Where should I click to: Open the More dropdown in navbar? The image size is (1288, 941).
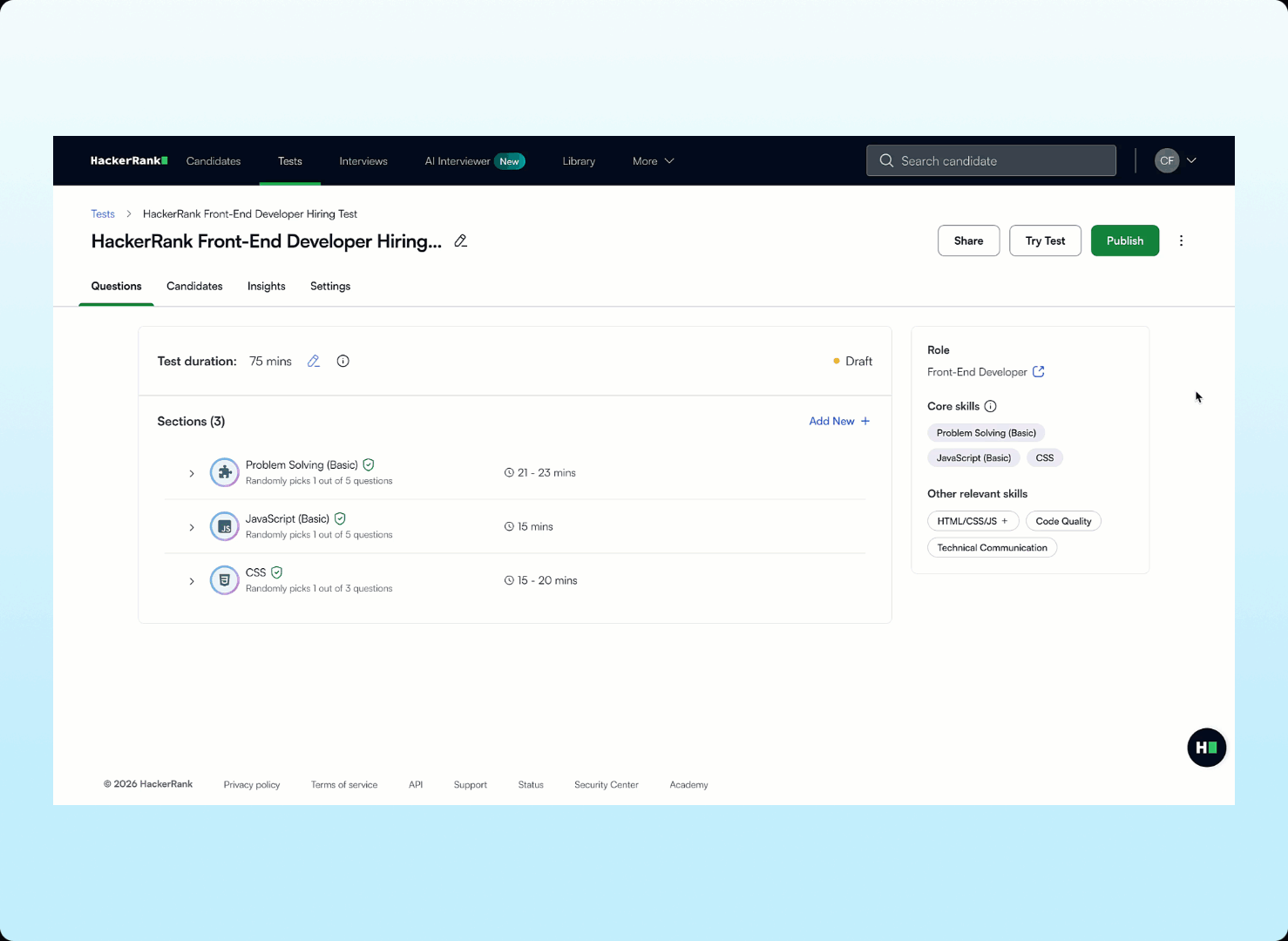pos(654,161)
